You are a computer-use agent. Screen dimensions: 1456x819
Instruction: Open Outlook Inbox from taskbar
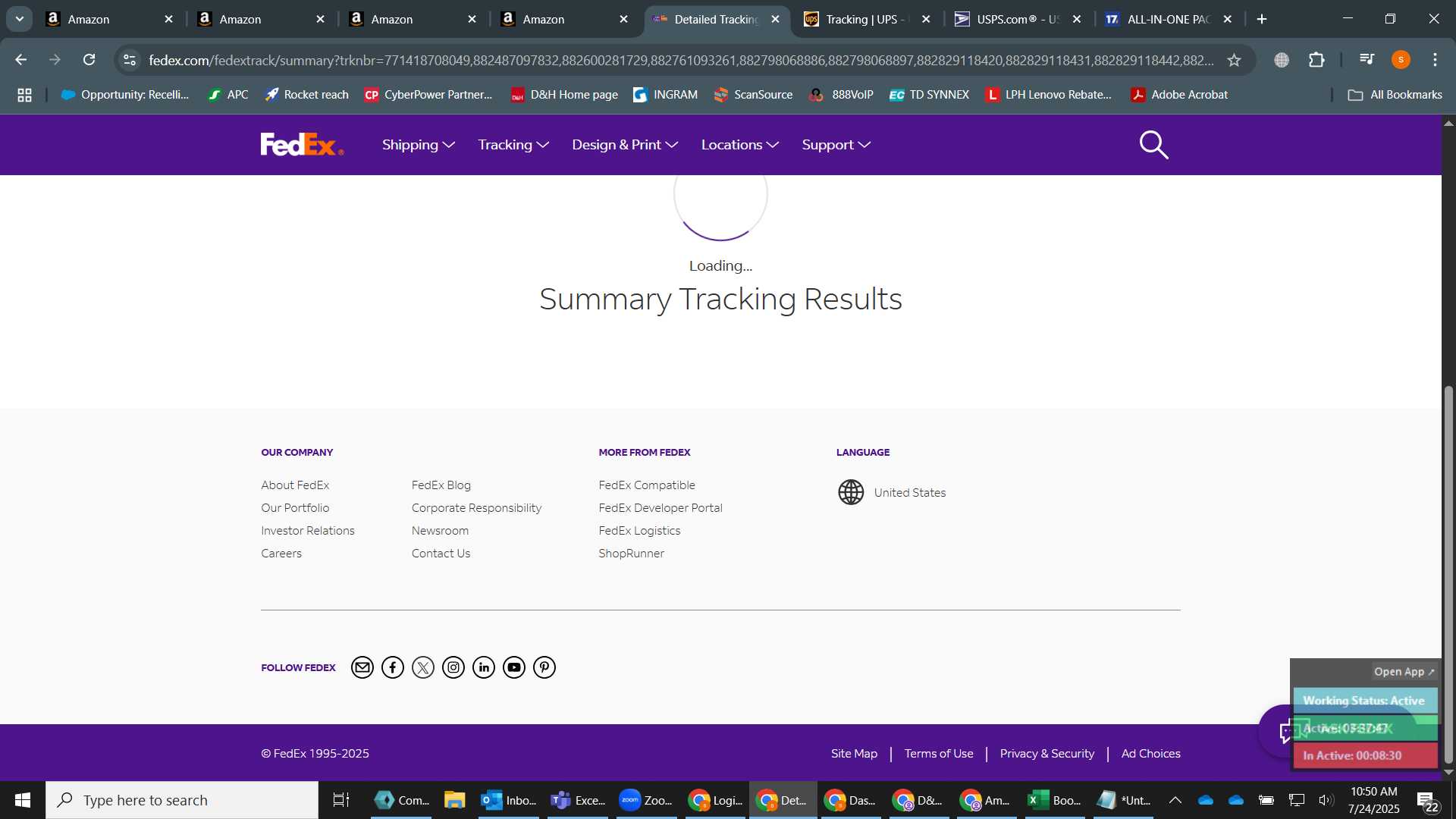click(509, 800)
